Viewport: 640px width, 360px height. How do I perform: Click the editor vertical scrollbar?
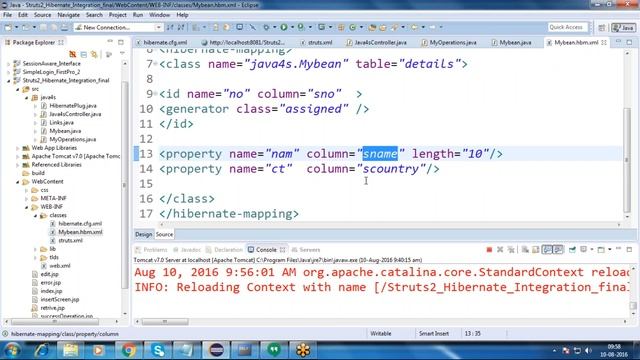(627, 160)
